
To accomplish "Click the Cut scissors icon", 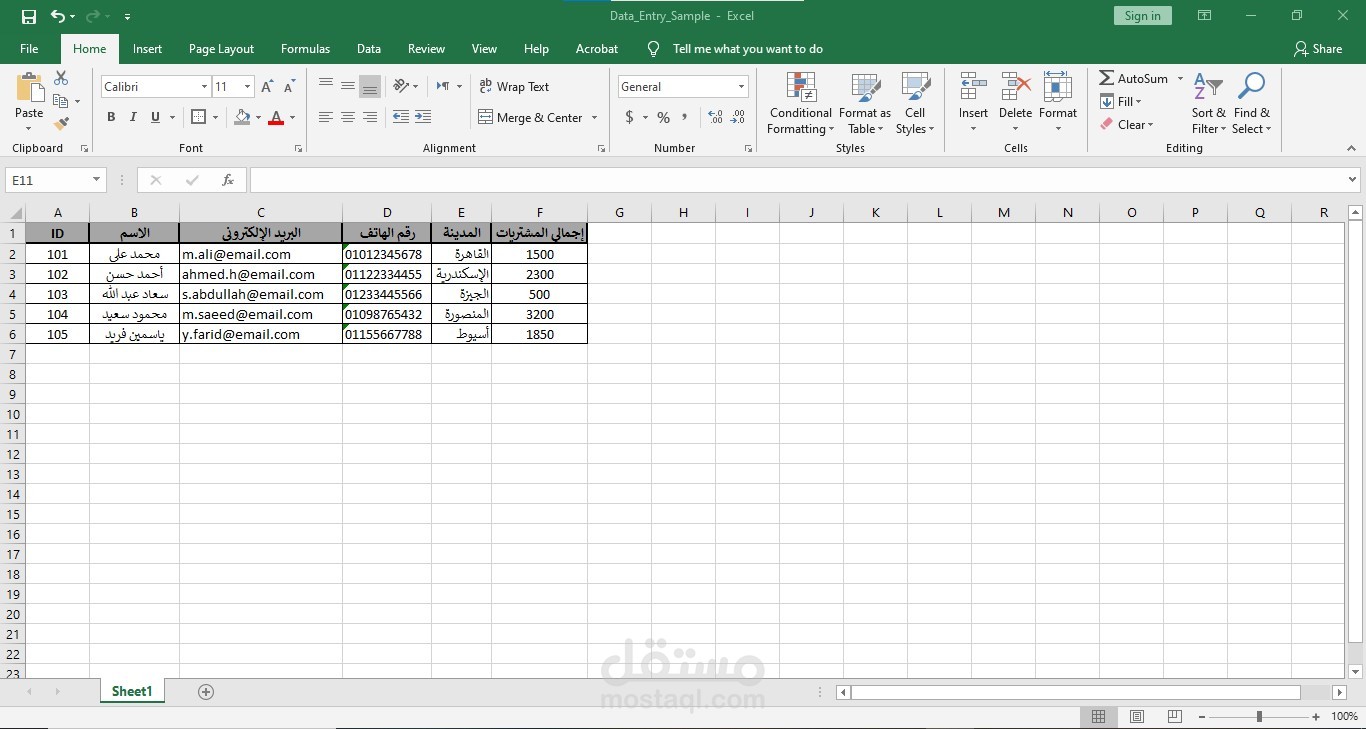I will coord(61,78).
